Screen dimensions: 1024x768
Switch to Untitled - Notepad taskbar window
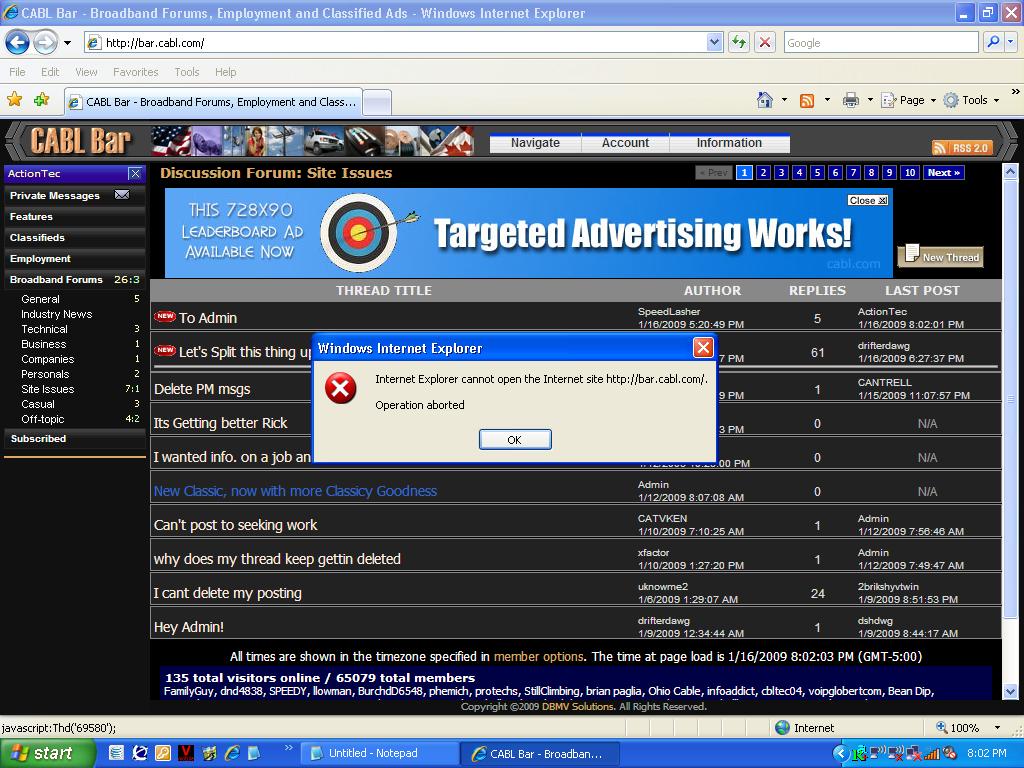pyautogui.click(x=381, y=754)
